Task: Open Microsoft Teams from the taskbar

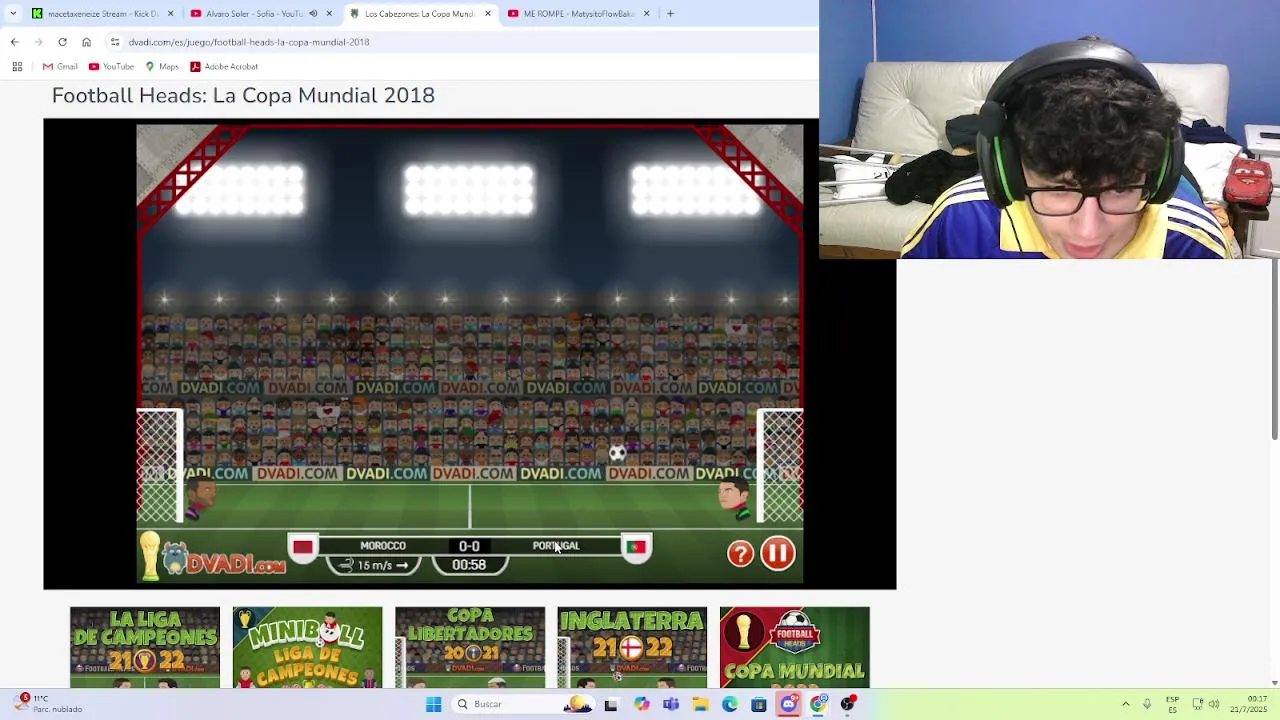Action: click(671, 704)
